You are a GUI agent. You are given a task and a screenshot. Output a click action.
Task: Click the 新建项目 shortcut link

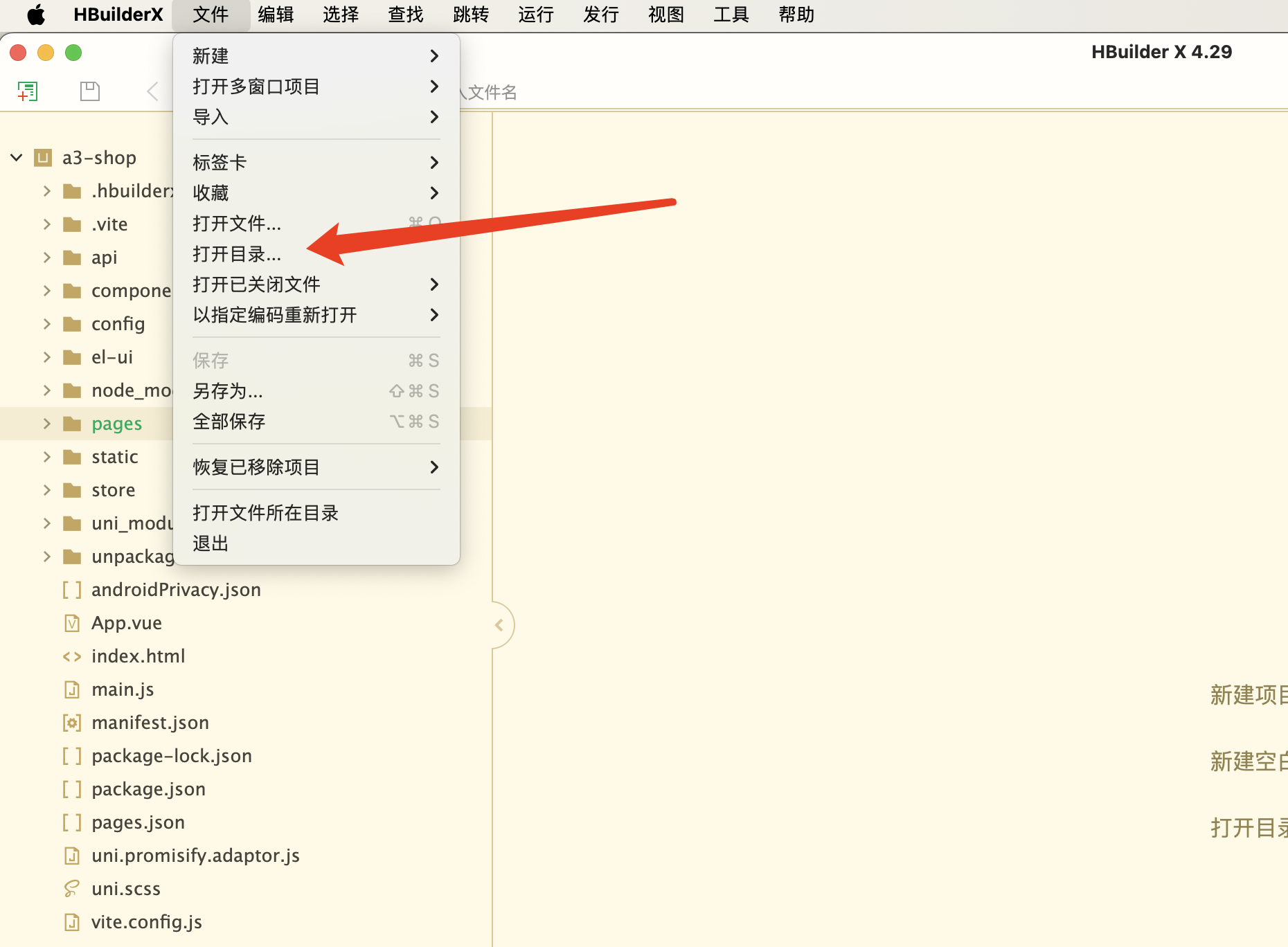tap(1249, 695)
